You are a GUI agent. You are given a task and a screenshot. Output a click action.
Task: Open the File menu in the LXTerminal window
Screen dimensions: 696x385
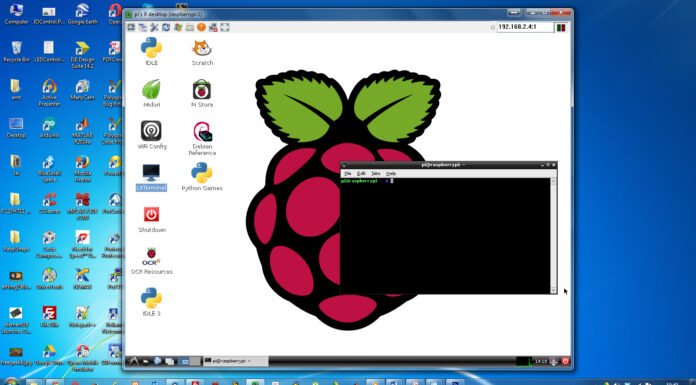[x=348, y=173]
